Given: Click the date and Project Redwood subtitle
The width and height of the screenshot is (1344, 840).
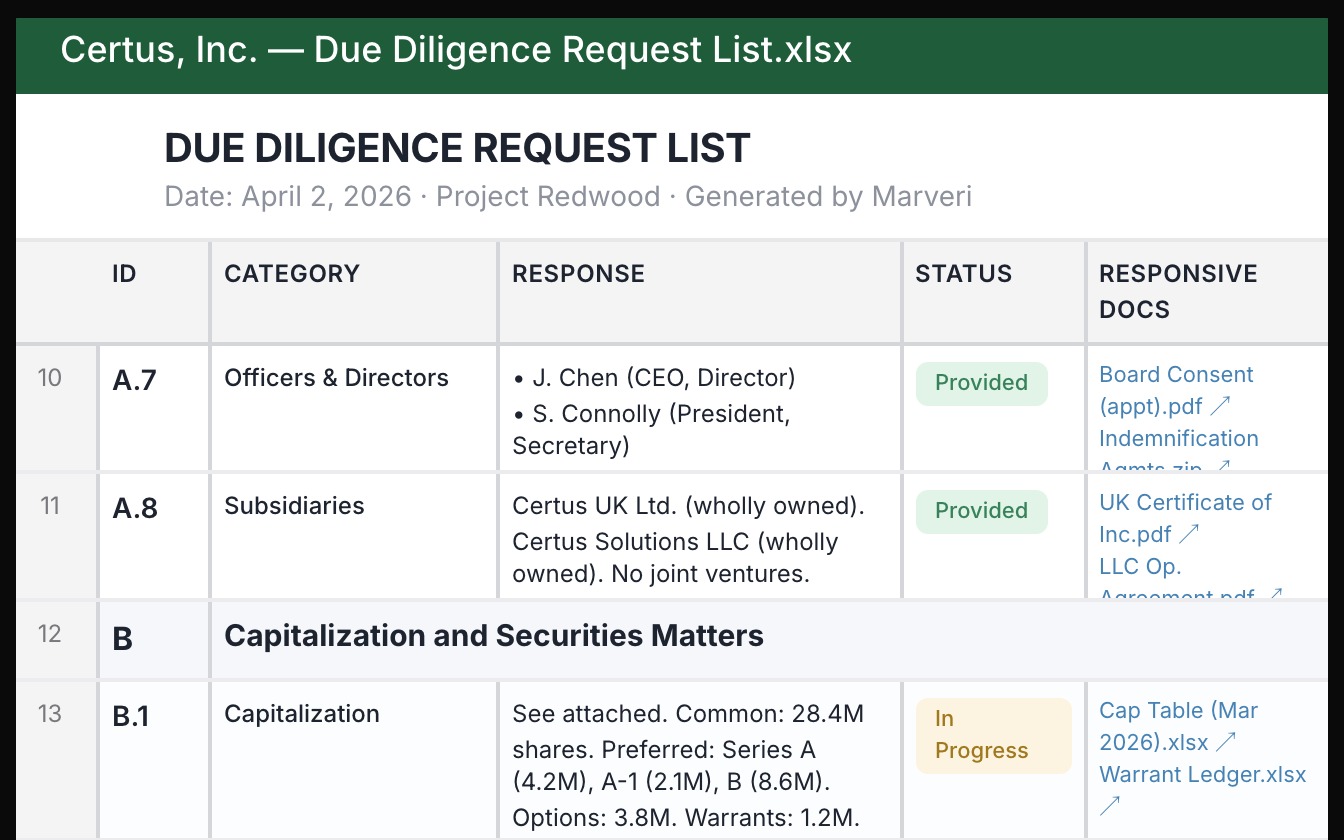Looking at the screenshot, I should pyautogui.click(x=568, y=196).
